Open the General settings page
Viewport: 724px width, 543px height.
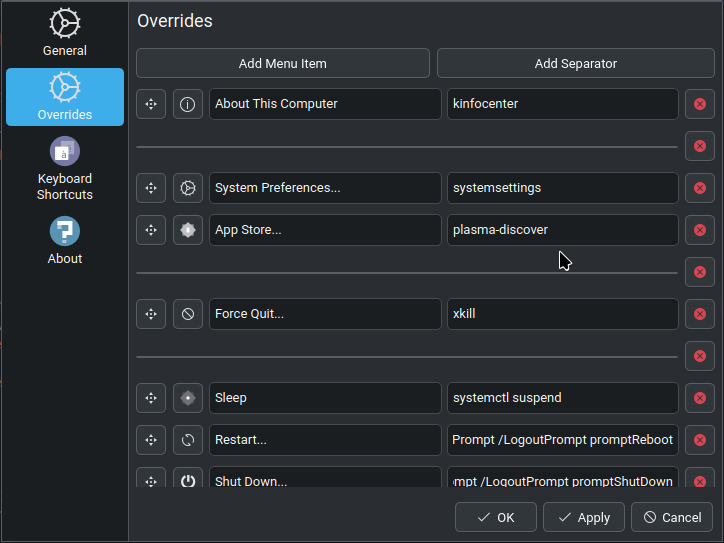[65, 32]
